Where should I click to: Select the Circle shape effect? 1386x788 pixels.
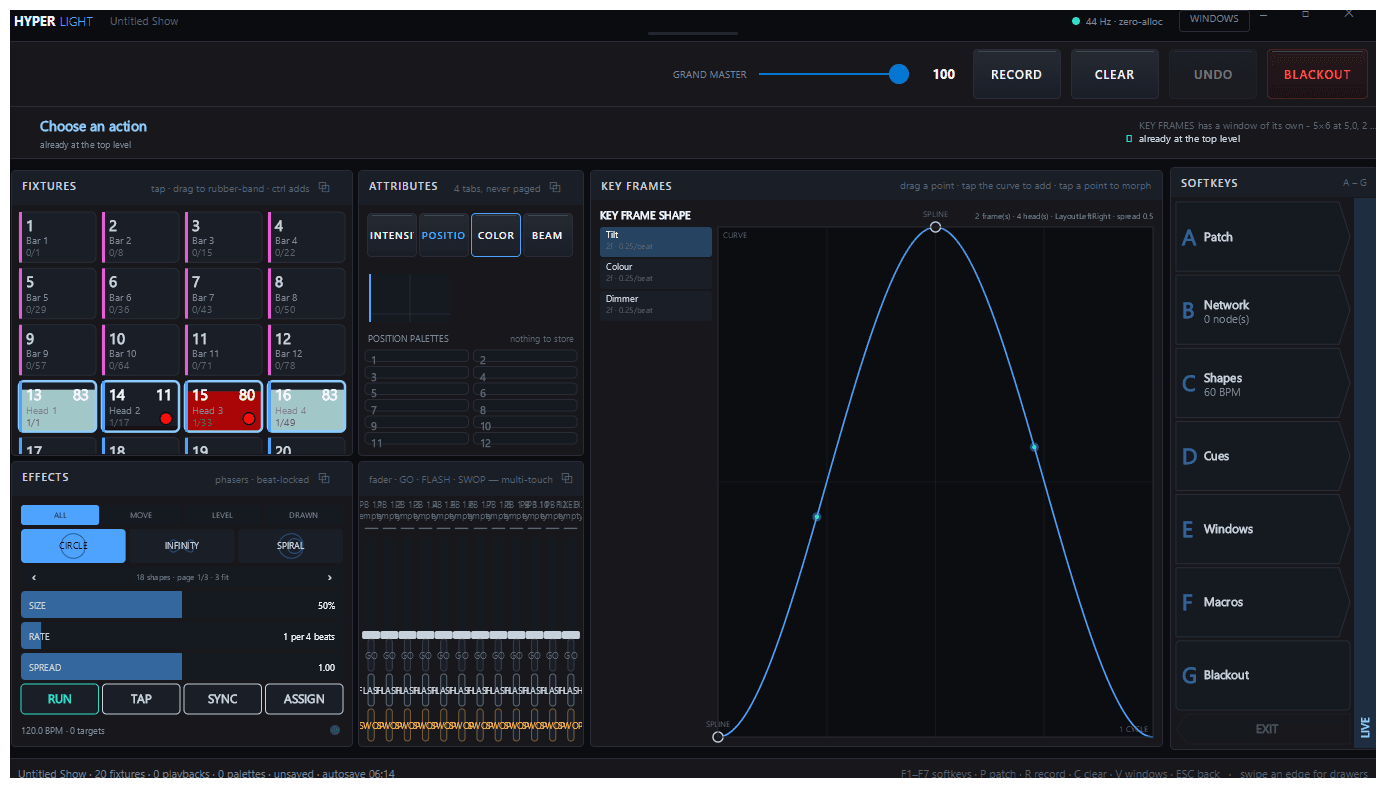click(x=73, y=546)
